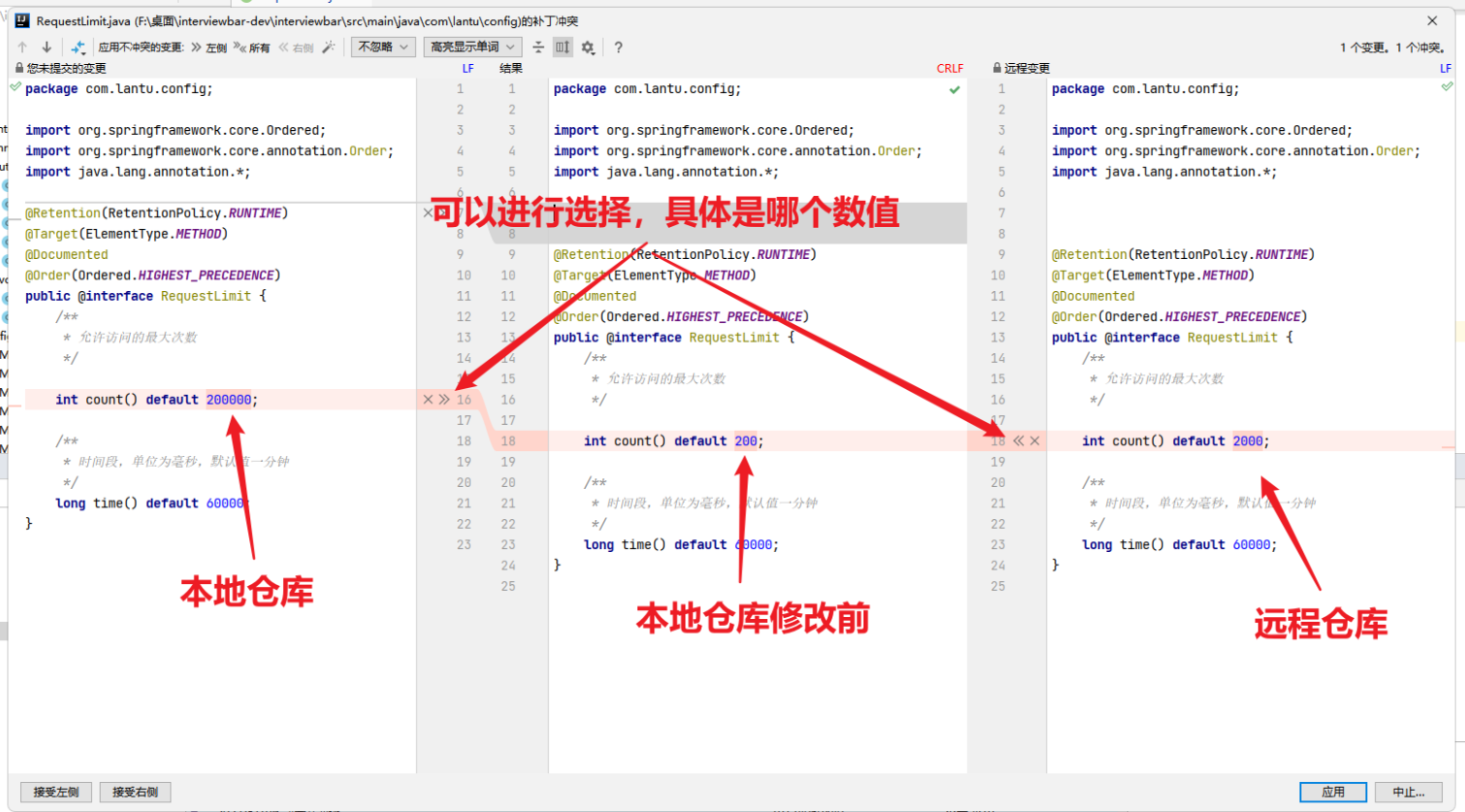This screenshot has height=812, width=1465.
Task: Click the green checkmark in result pane
Action: click(x=955, y=89)
